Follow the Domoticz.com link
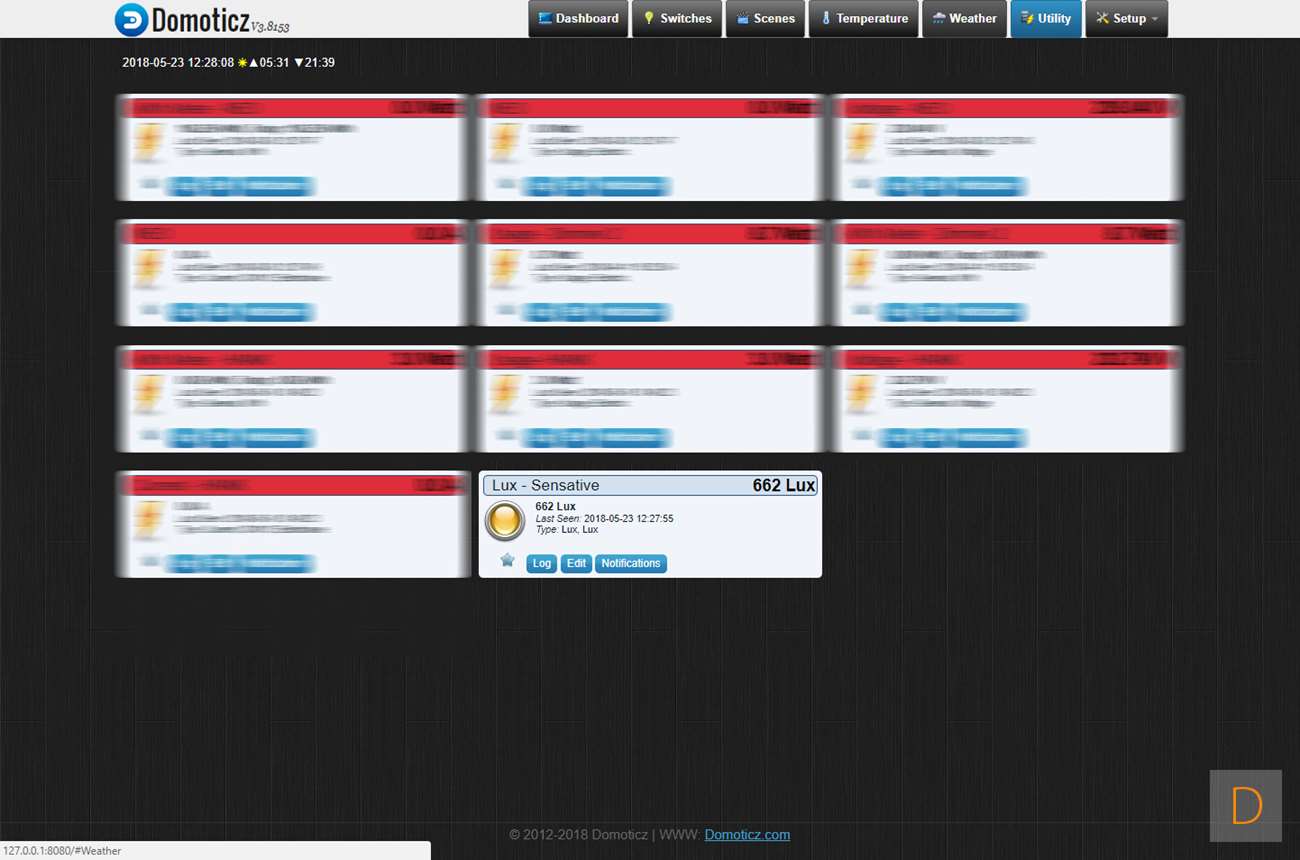This screenshot has width=1300, height=860. coord(747,835)
